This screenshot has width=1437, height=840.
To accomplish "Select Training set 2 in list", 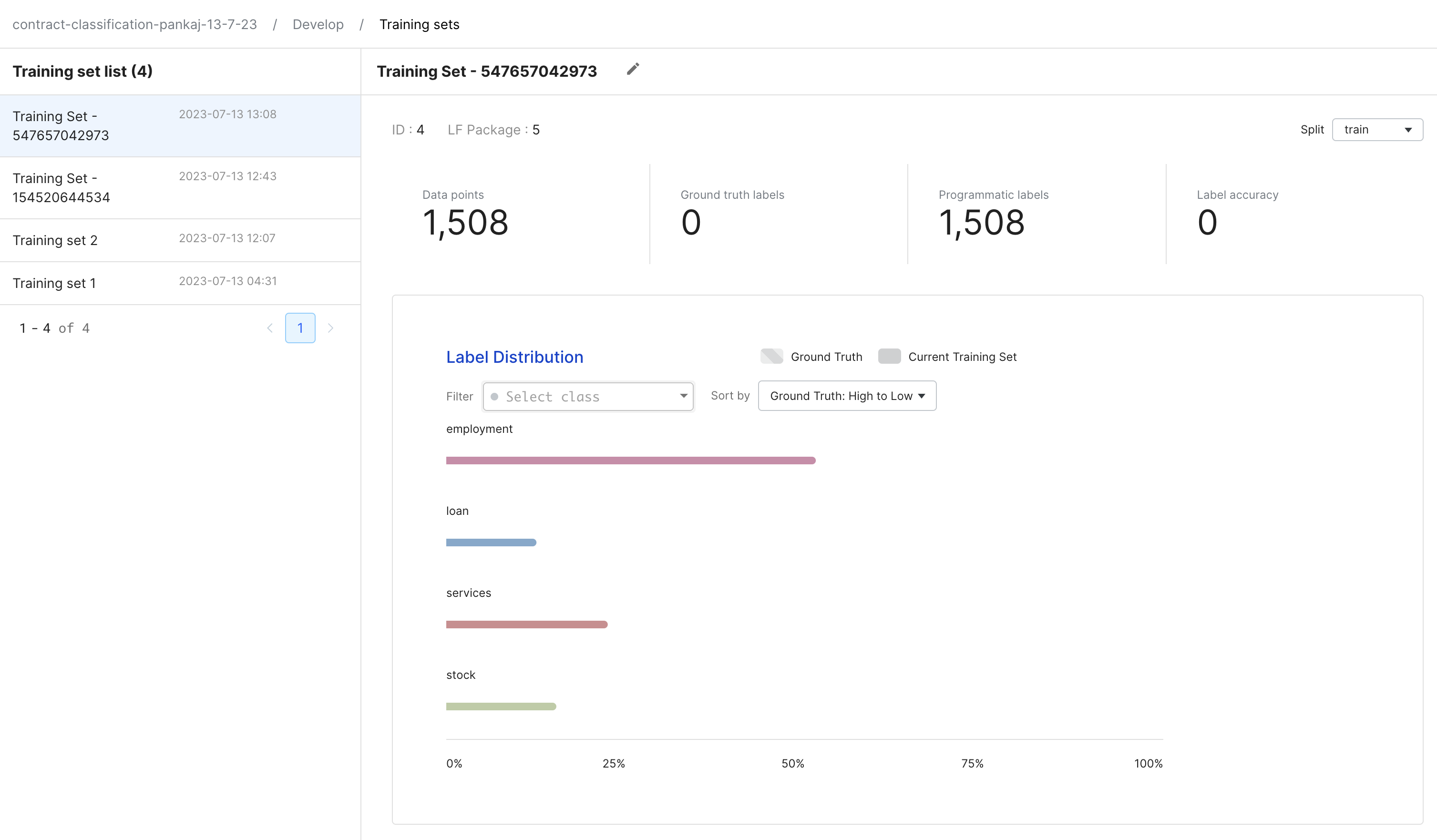I will tap(180, 240).
